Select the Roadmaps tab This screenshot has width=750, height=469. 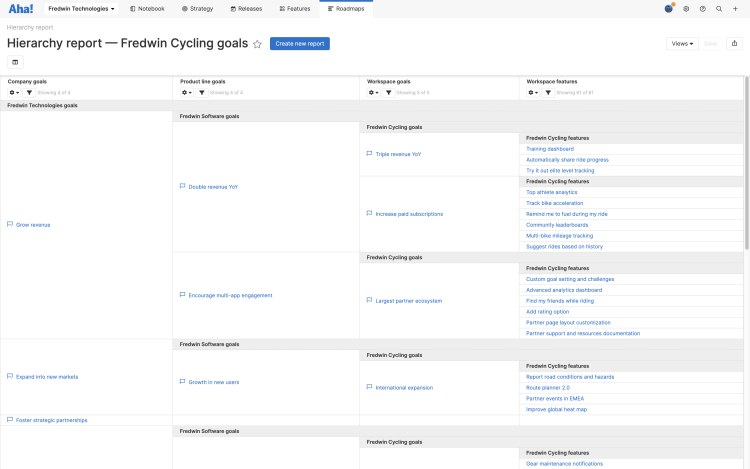tap(346, 9)
